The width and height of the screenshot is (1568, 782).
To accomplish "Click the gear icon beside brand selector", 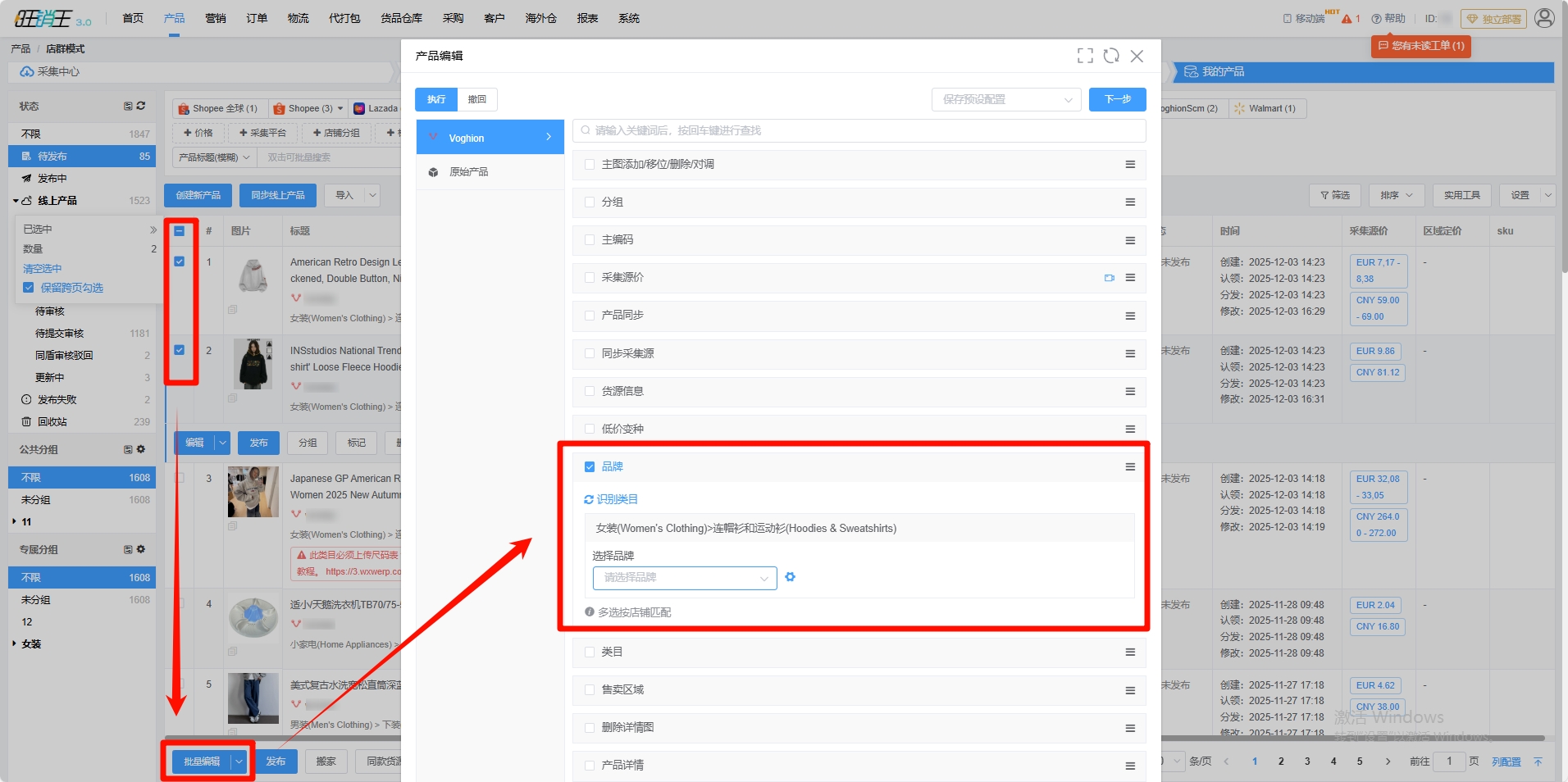I will [x=790, y=577].
